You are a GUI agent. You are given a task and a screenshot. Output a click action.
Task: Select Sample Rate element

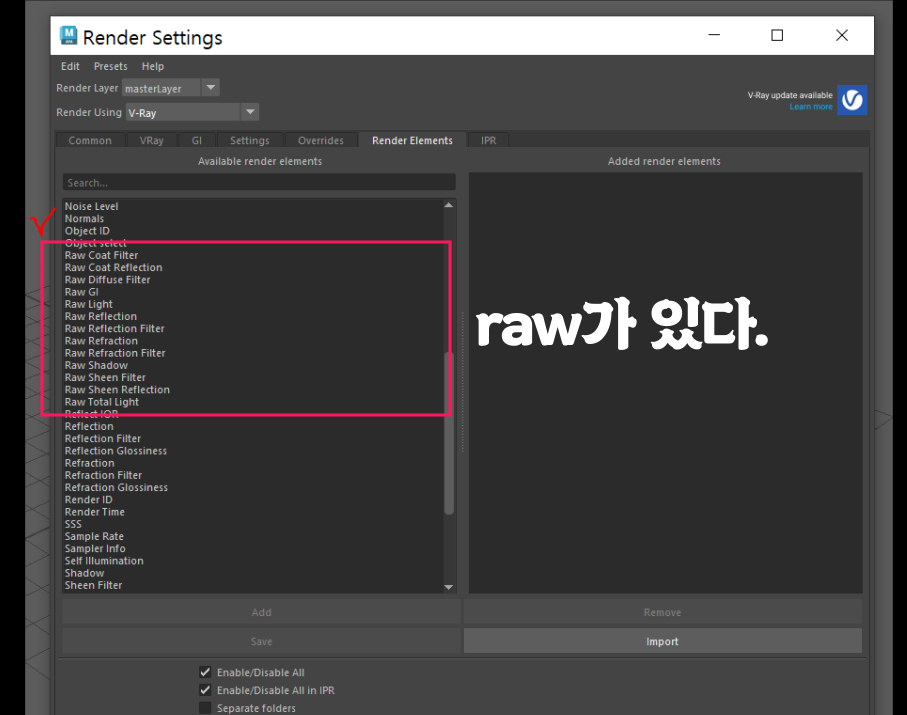[x=94, y=536]
